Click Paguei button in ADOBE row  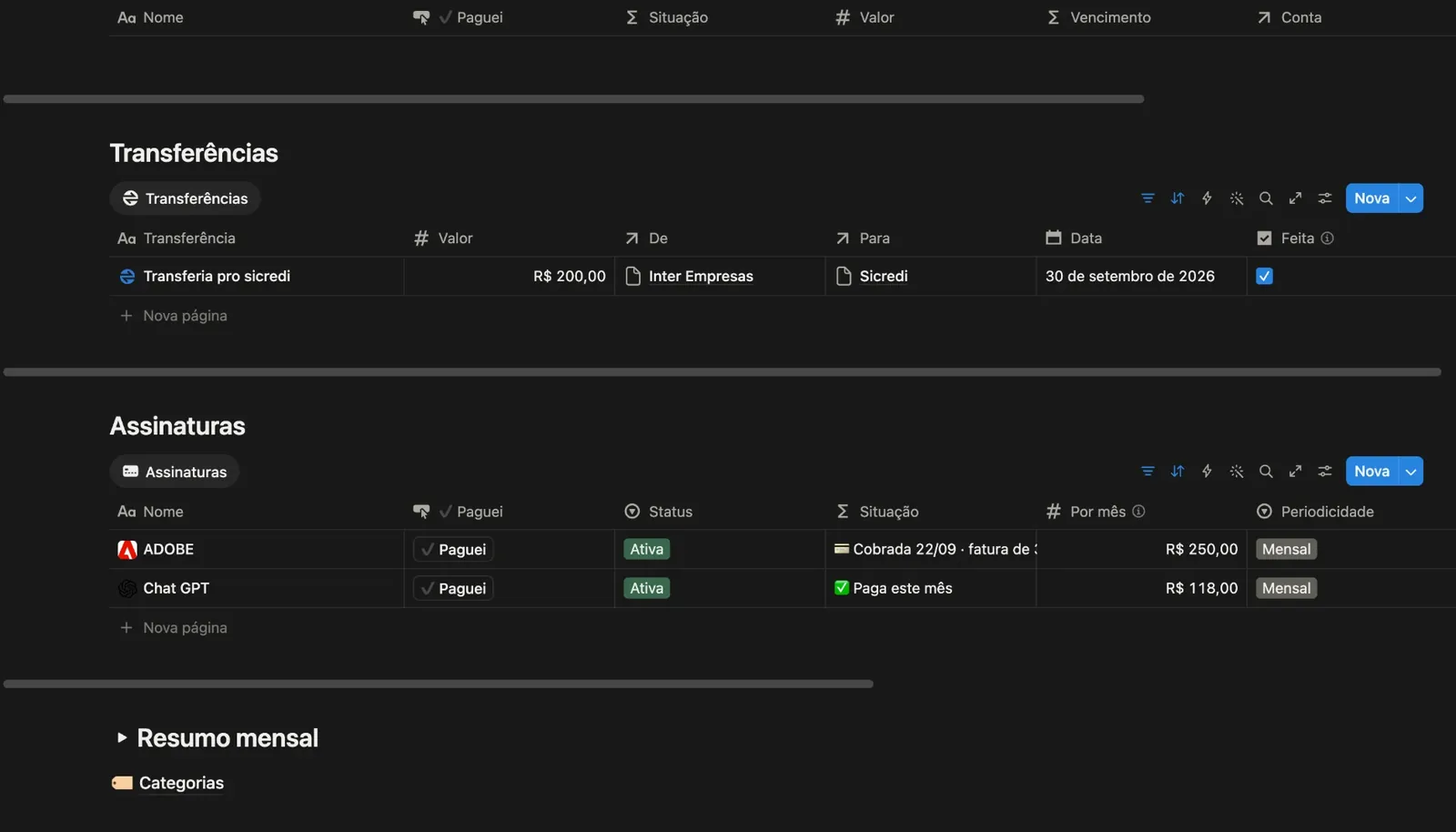click(x=453, y=550)
